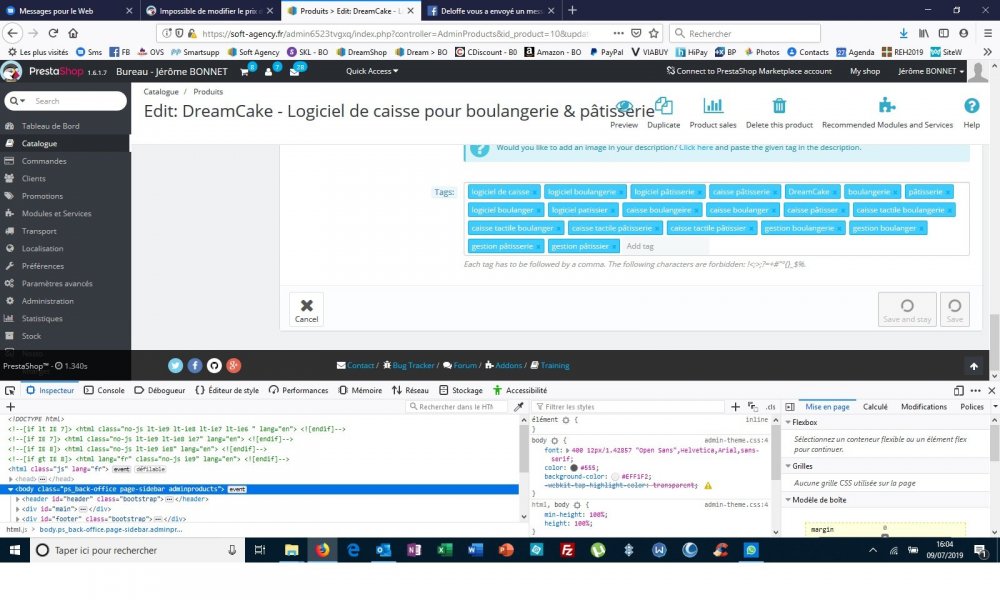
Task: Open the search scope dropdown arrow
Action: click(17, 101)
